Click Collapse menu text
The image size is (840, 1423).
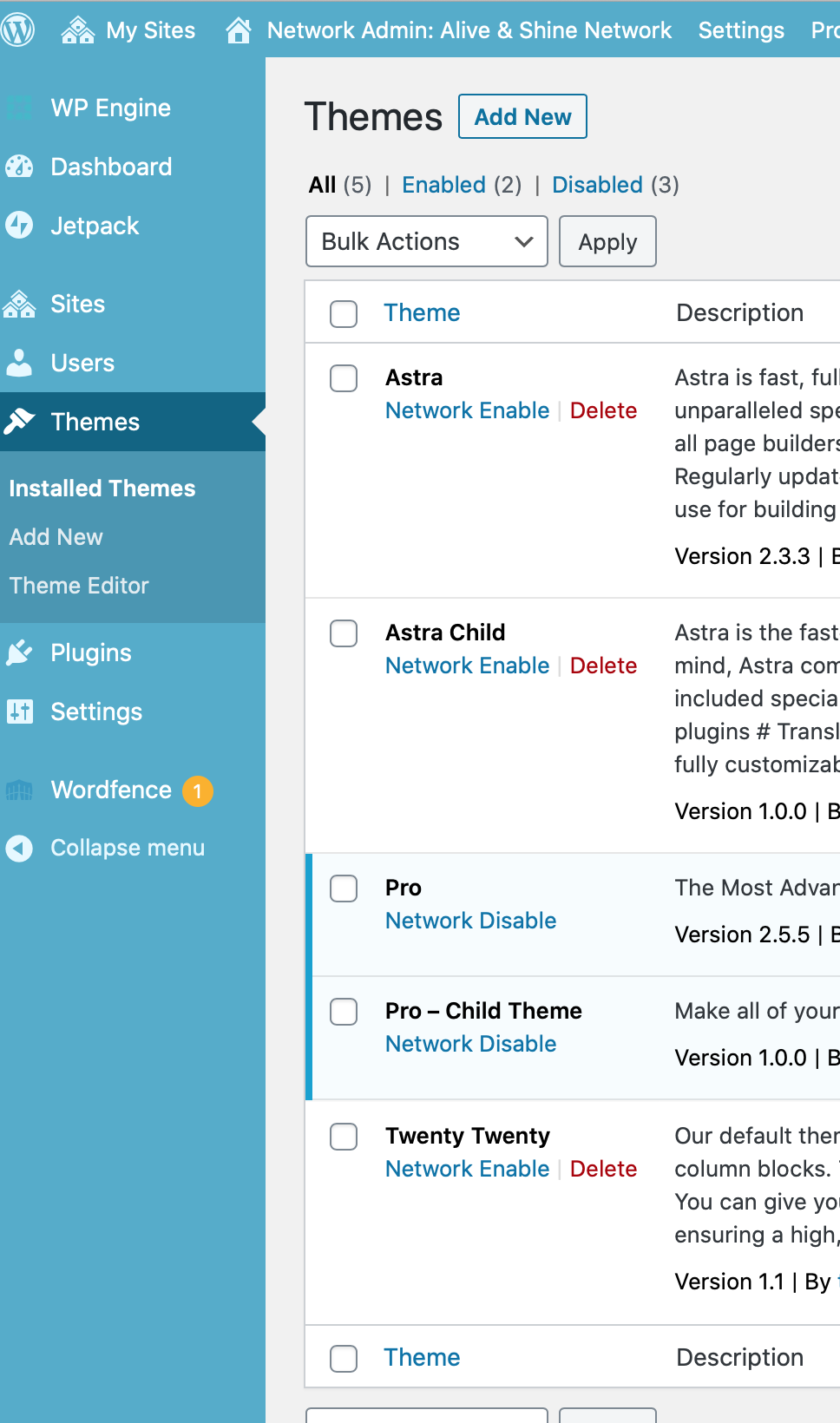pyautogui.click(x=128, y=848)
